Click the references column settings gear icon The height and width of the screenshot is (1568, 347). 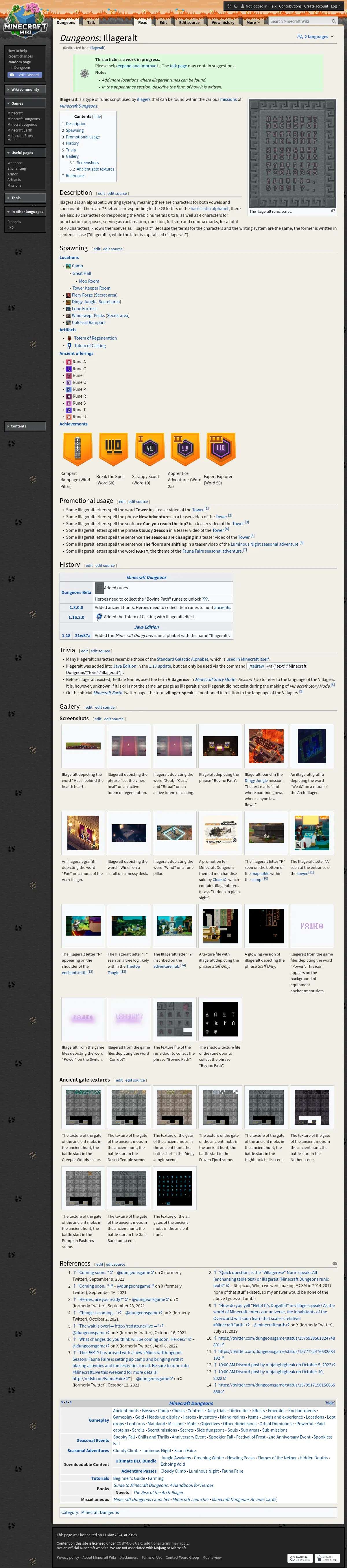(x=334, y=1264)
